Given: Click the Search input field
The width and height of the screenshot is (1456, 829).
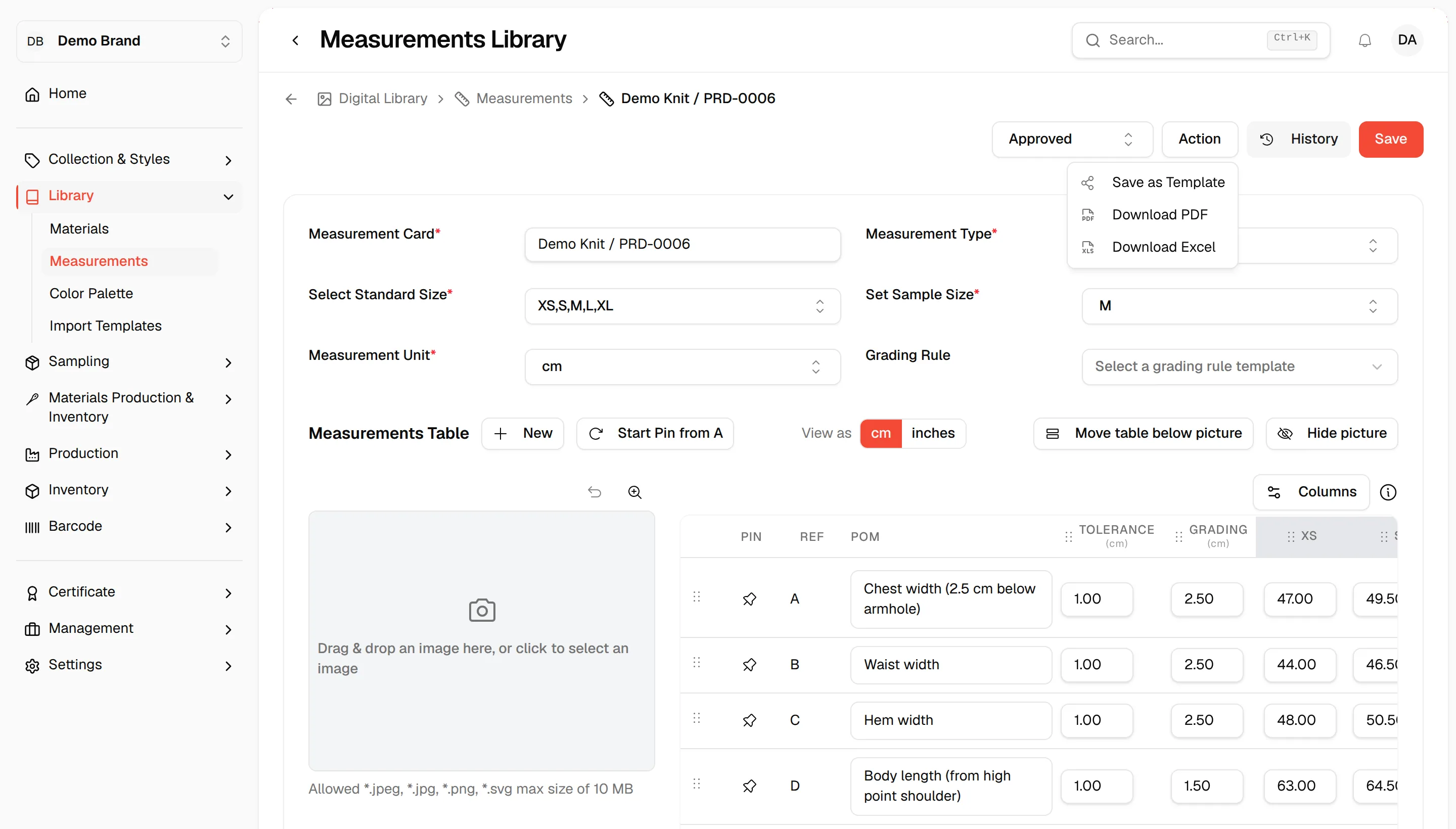Looking at the screenshot, I should coord(1200,40).
